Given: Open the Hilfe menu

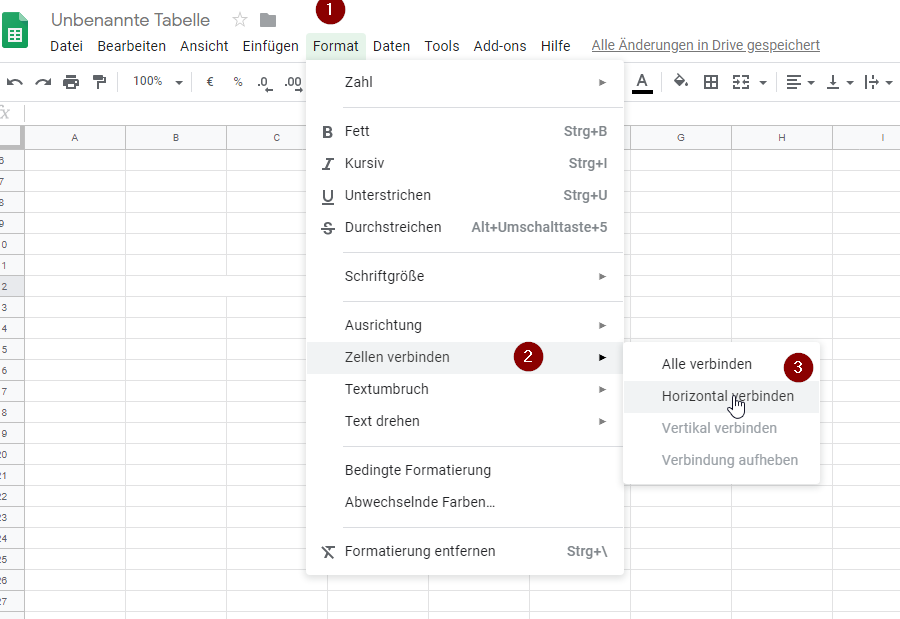Looking at the screenshot, I should point(556,46).
